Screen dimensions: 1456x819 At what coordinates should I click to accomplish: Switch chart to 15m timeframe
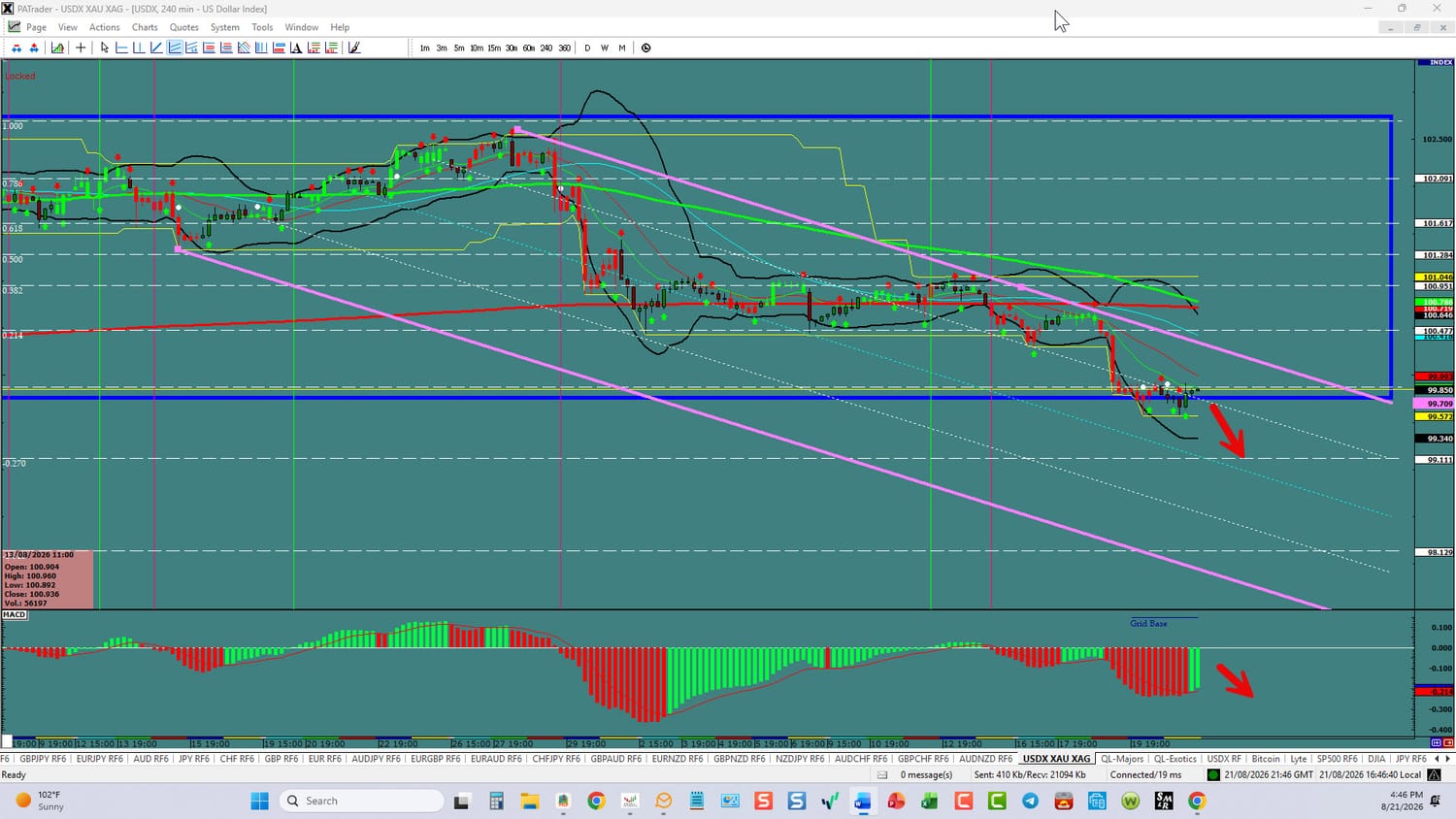(494, 48)
